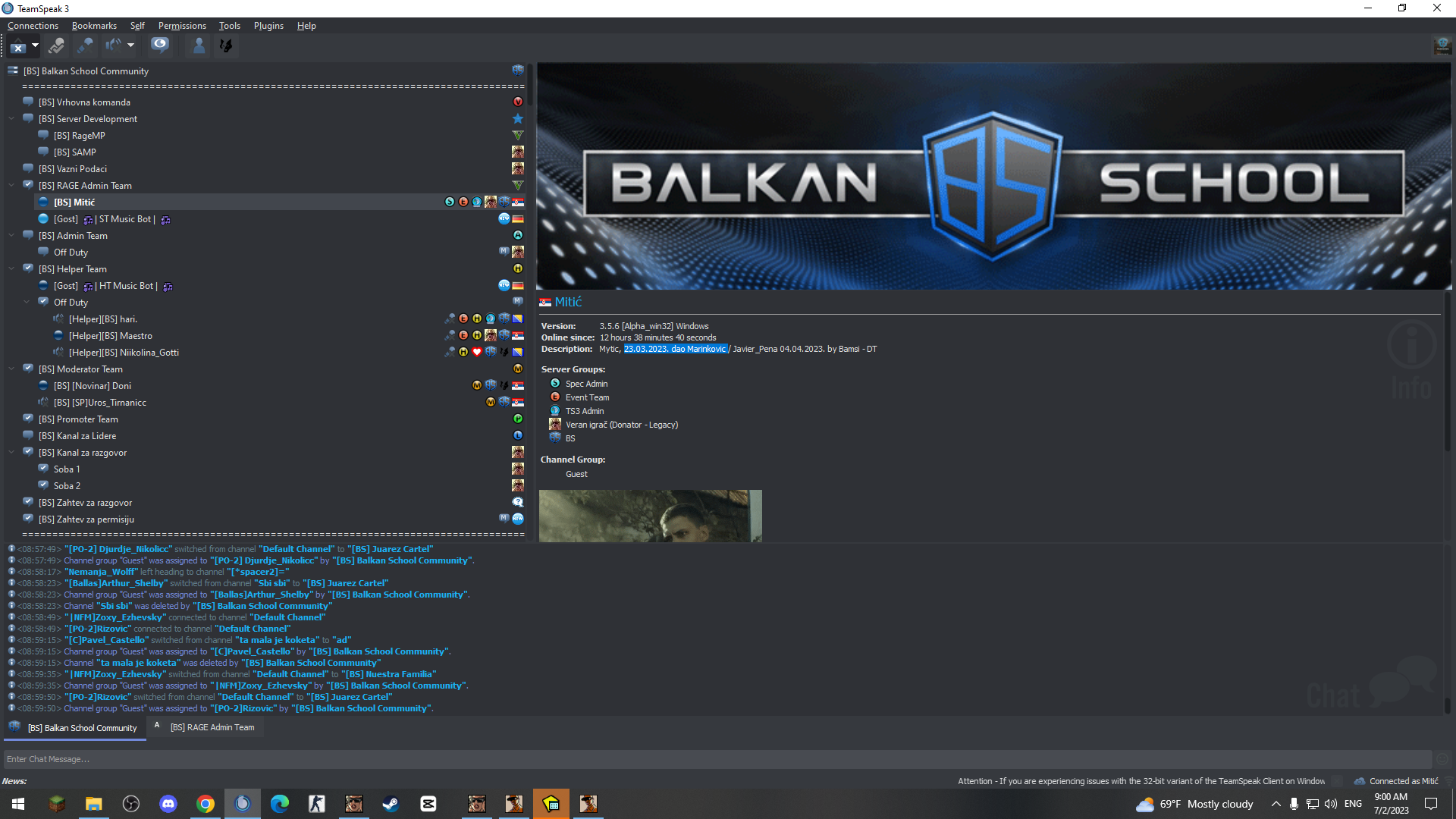Click the info panel vertical scrollbar
Viewport: 1456px width, 819px height.
point(1448,372)
